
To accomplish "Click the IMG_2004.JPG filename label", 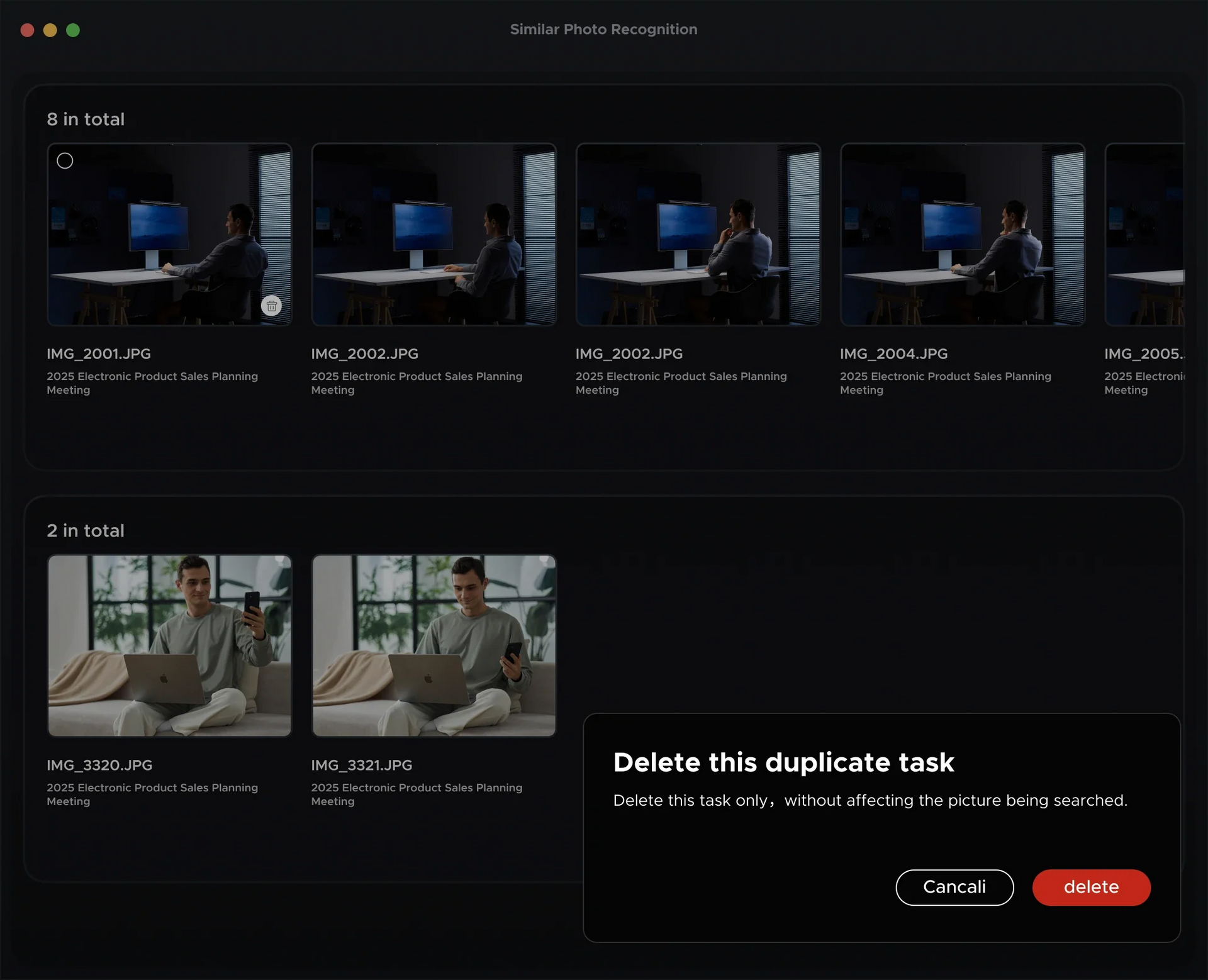I will coord(893,354).
